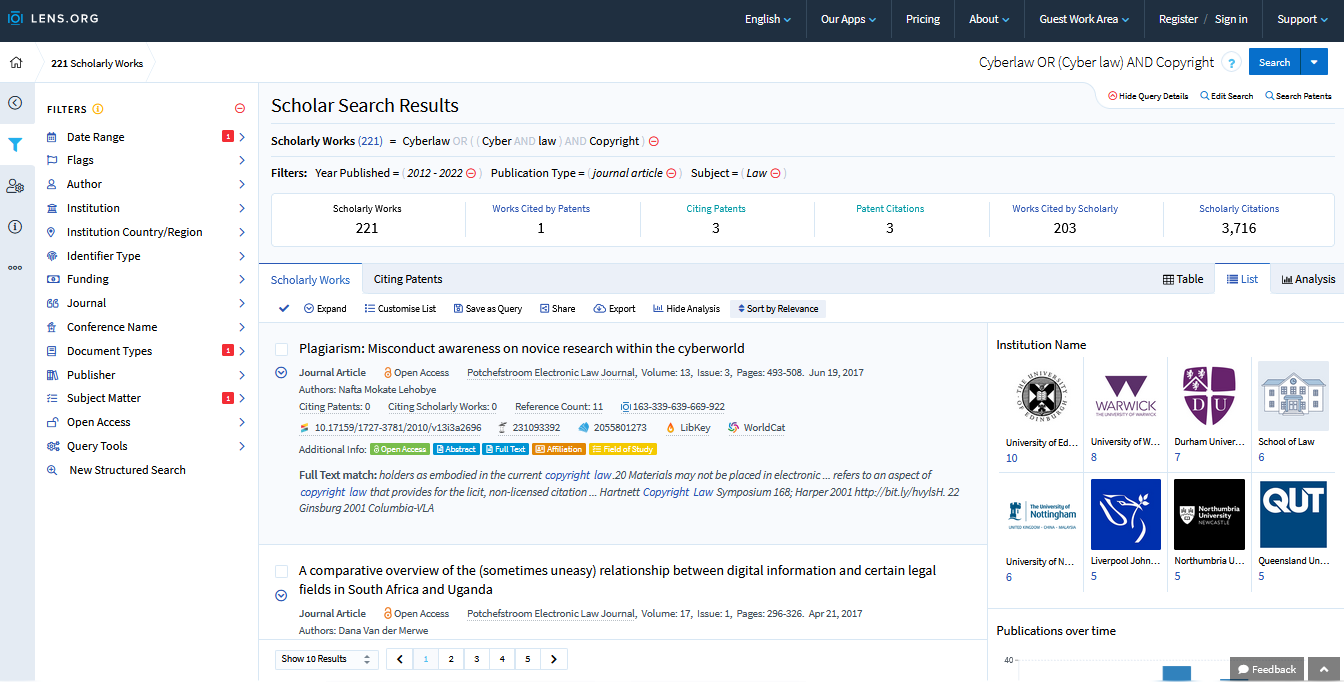This screenshot has width=1344, height=682.
Task: Go to results page 3
Action: [x=477, y=659]
